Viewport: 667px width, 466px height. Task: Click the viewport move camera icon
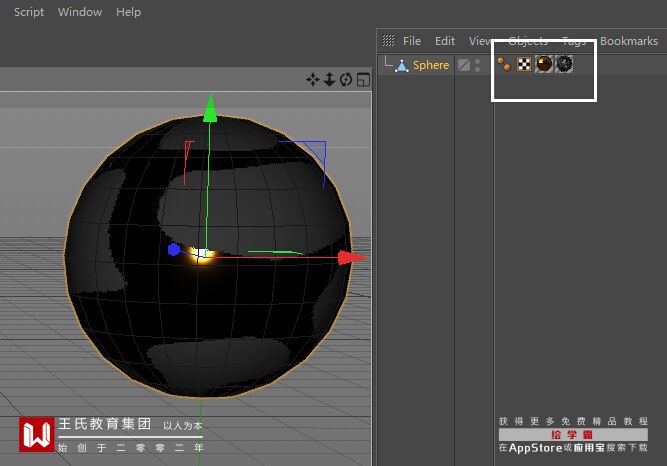point(313,80)
